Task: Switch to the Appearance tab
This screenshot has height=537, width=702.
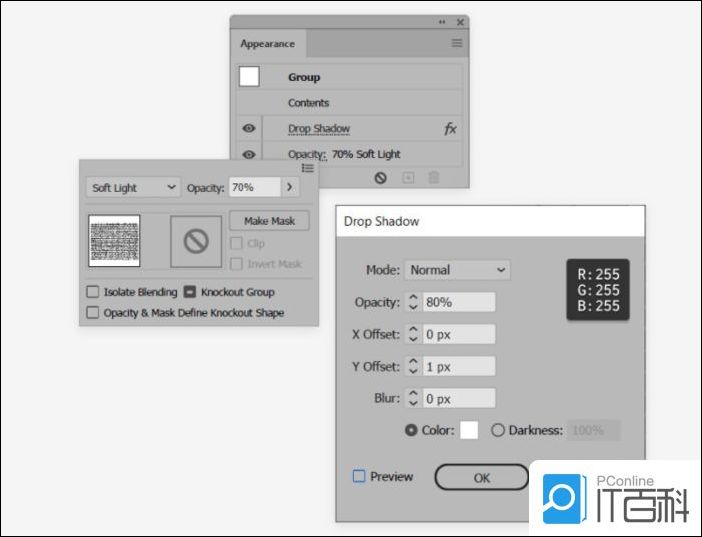Action: [x=268, y=43]
